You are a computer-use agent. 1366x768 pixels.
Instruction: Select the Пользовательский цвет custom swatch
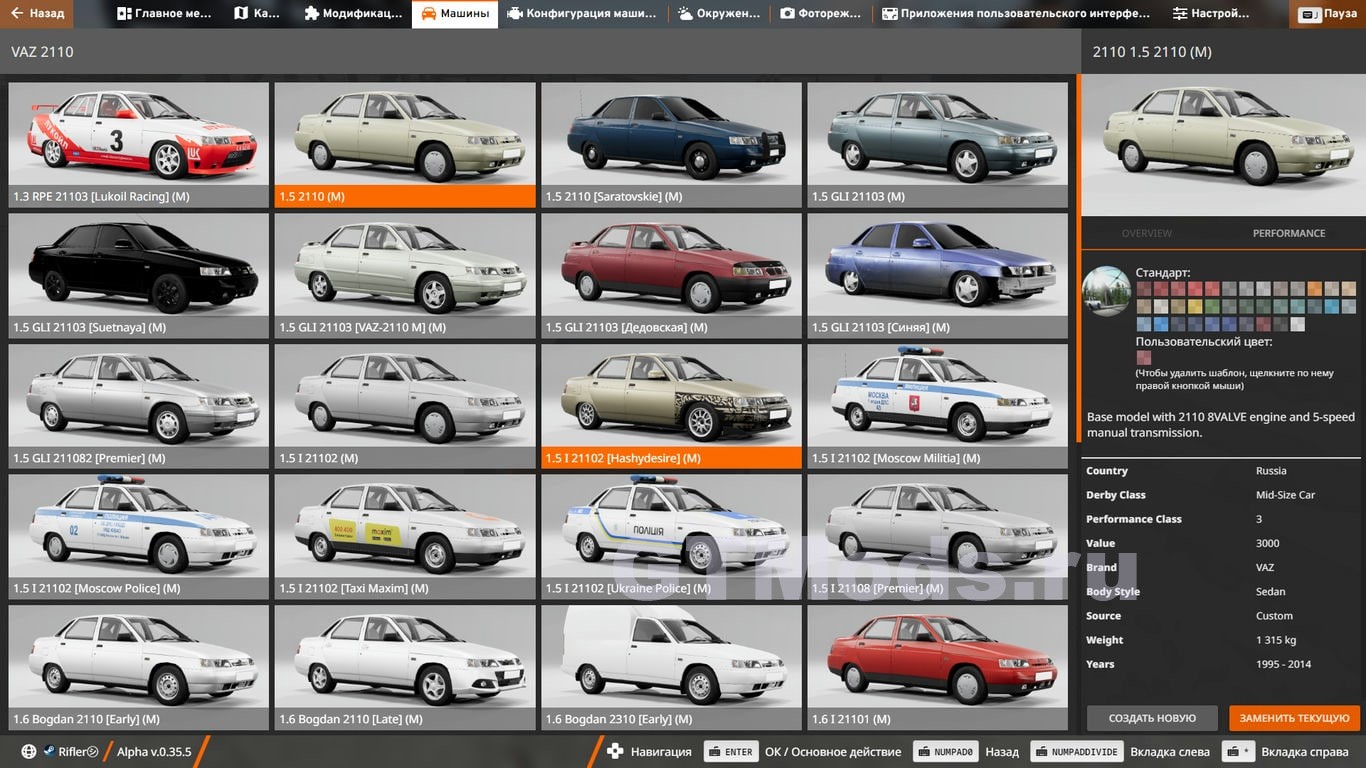coord(1144,358)
